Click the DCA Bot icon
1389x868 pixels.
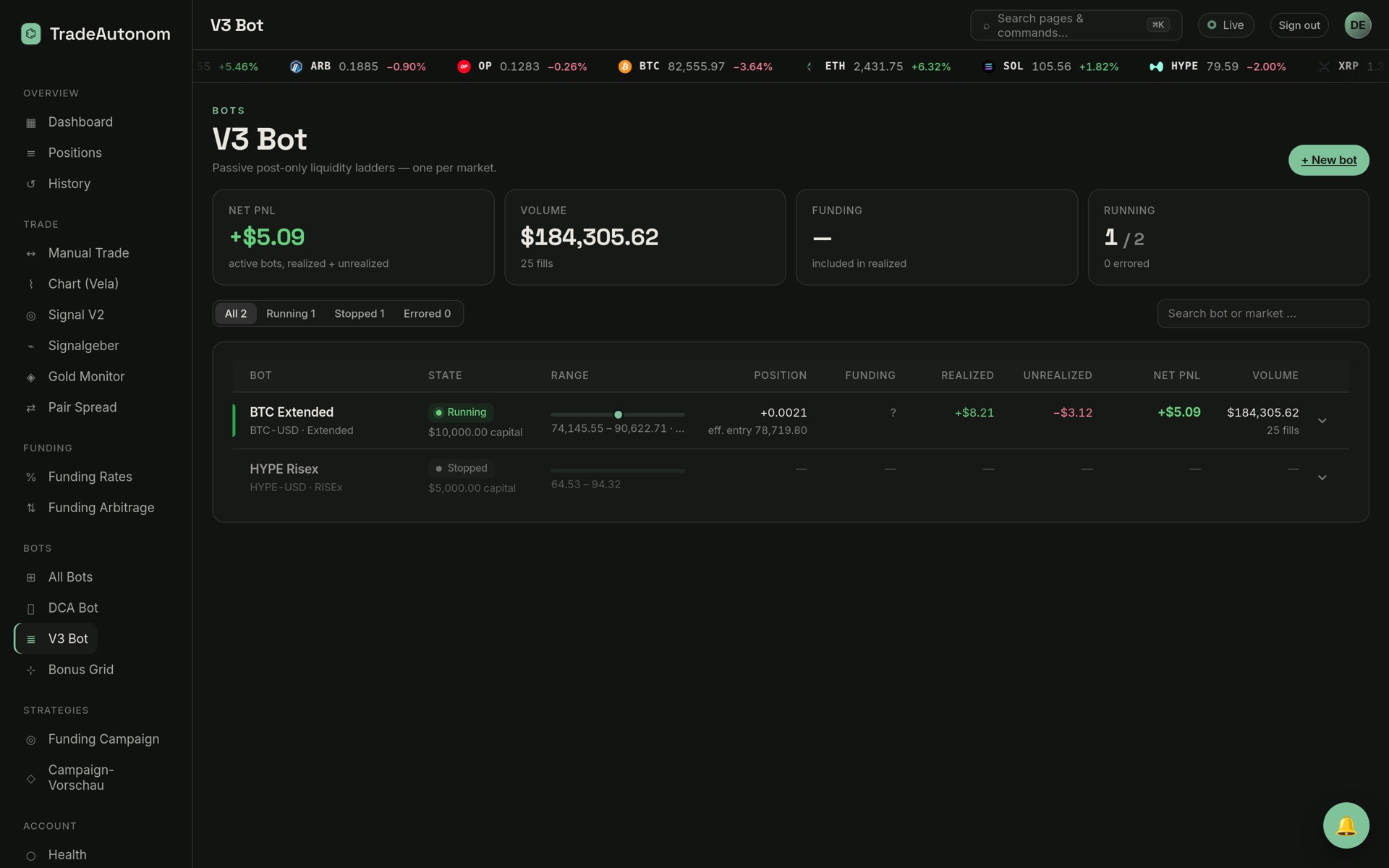coord(30,608)
